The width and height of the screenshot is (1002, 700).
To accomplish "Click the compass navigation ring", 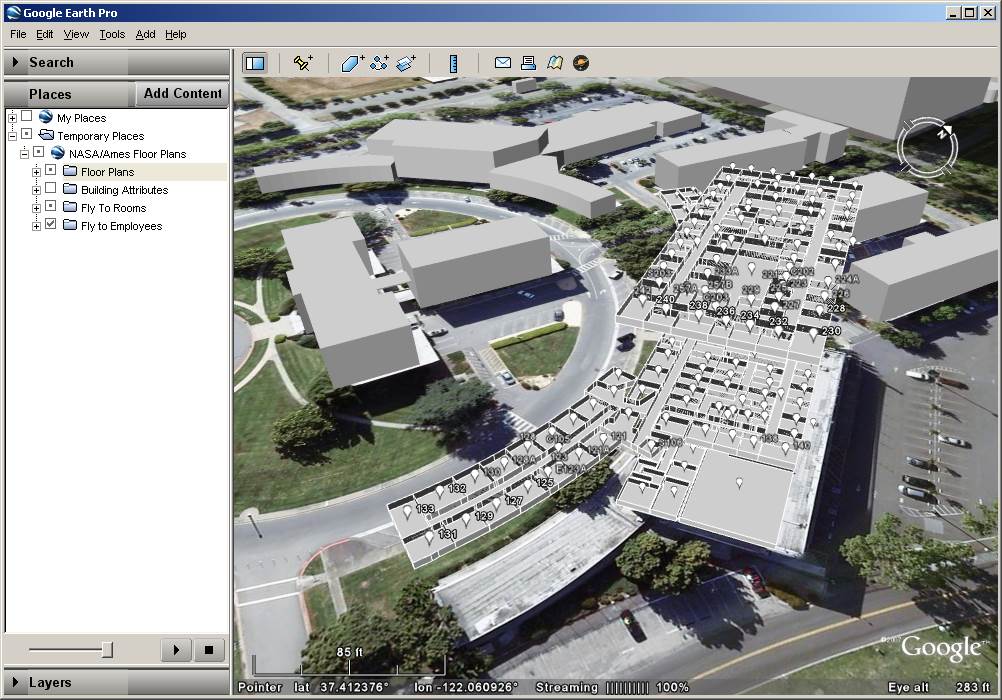I will pyautogui.click(x=927, y=148).
